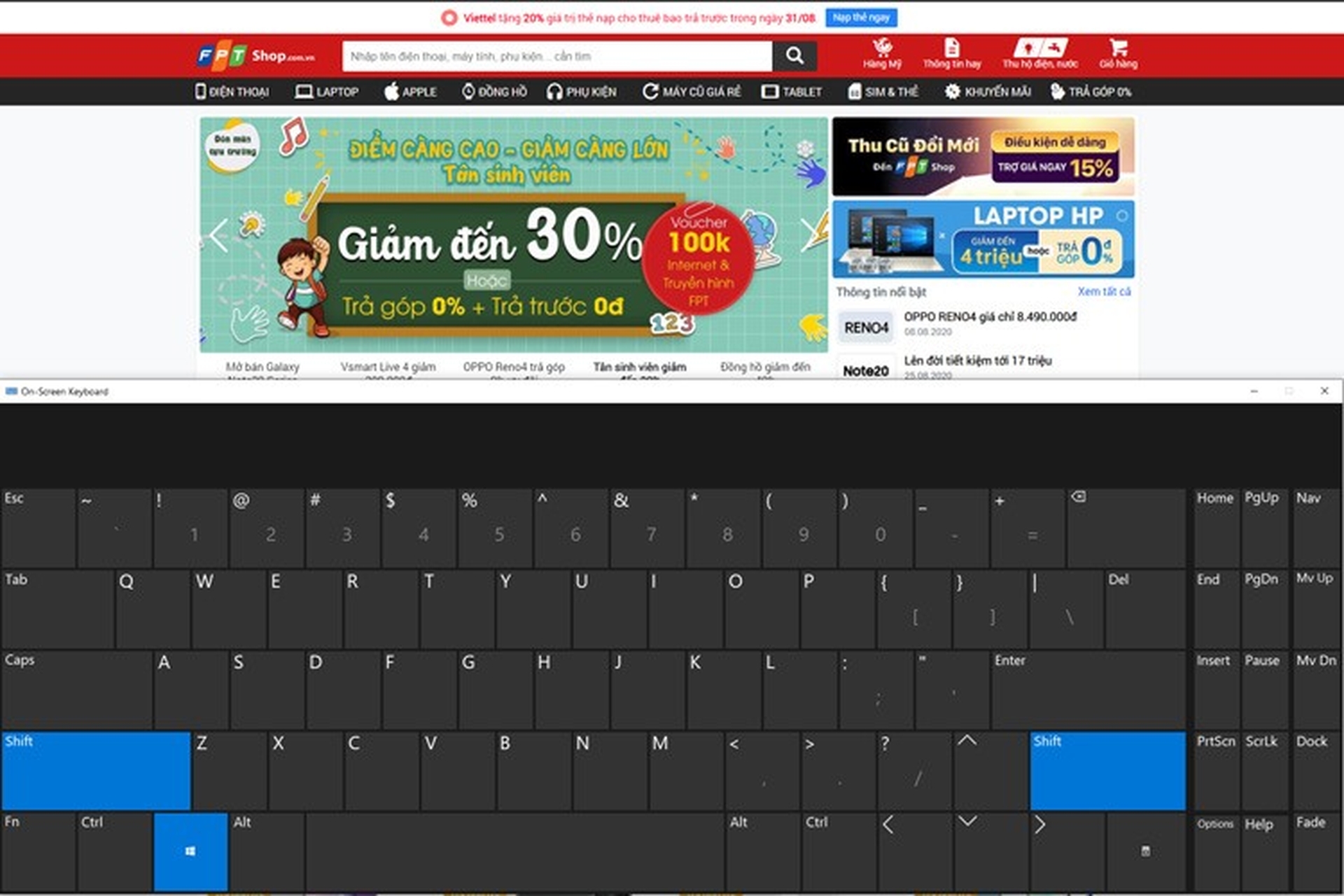The image size is (1344, 896).
Task: Open the Giỏ hàng shopping cart
Action: 1118,54
